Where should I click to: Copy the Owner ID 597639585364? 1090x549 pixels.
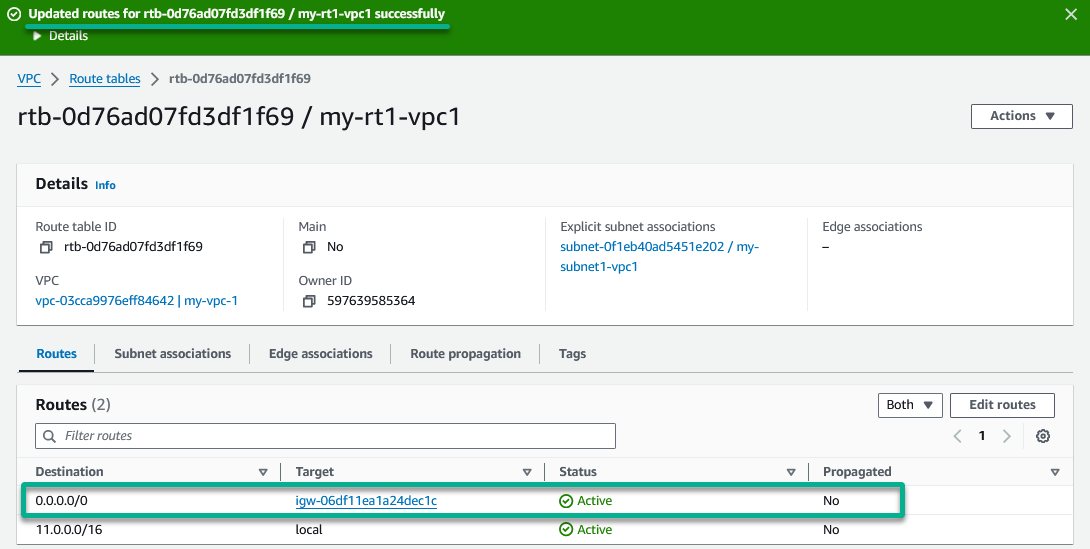click(x=309, y=301)
